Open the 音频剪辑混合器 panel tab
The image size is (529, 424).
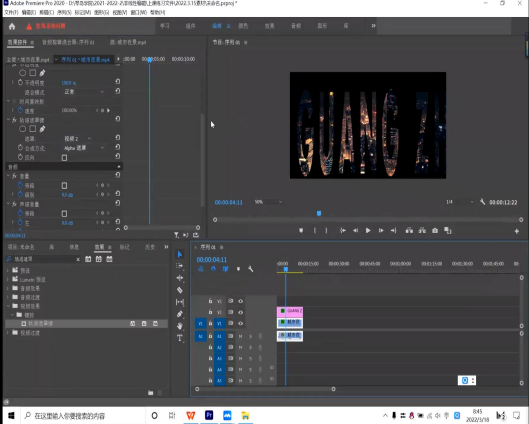pyautogui.click(x=68, y=43)
